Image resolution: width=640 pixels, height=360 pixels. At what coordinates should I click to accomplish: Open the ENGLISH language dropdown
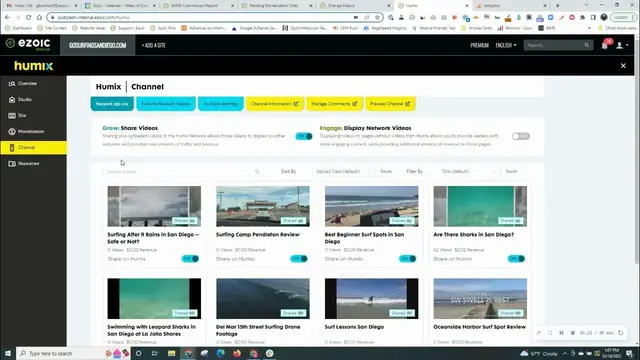506,45
